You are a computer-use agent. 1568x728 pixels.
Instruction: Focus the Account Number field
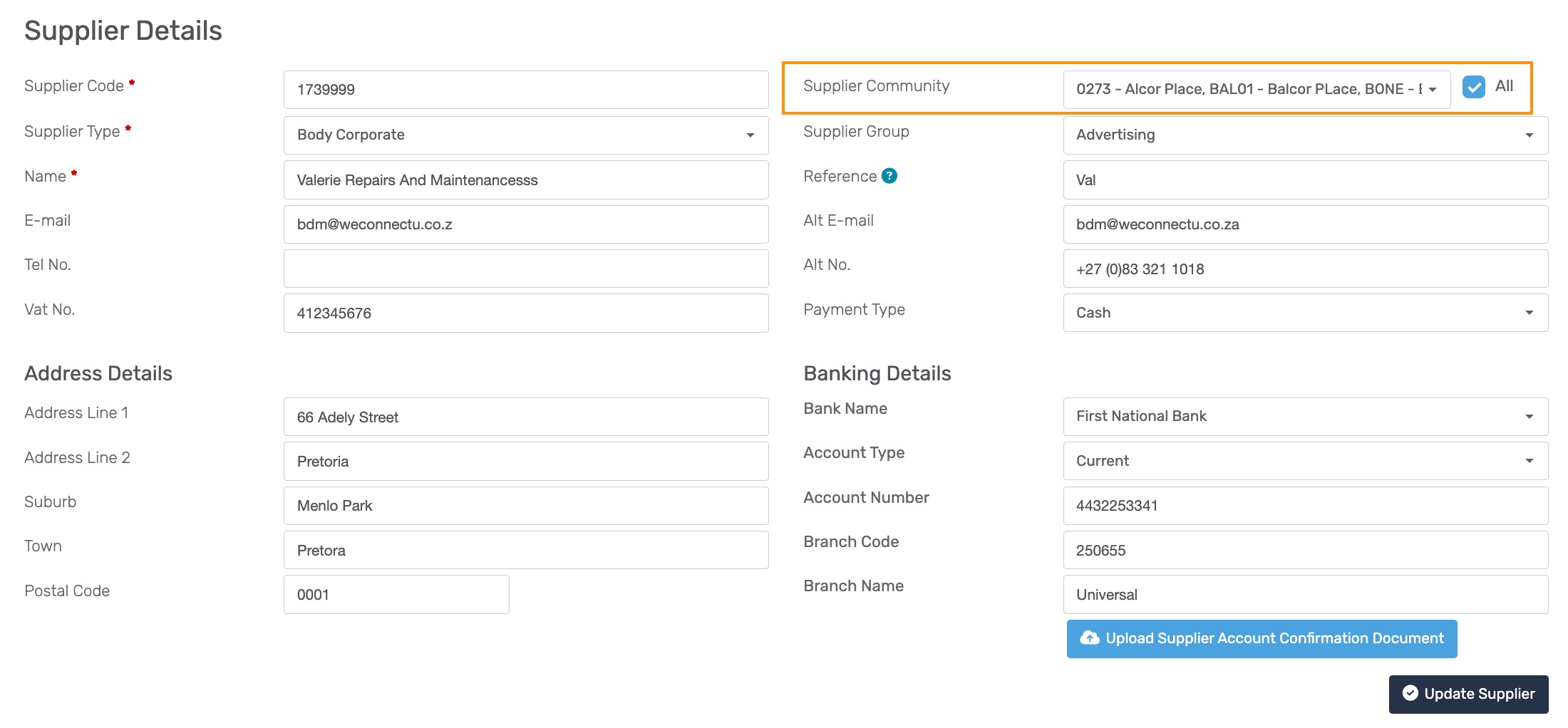pos(1305,506)
